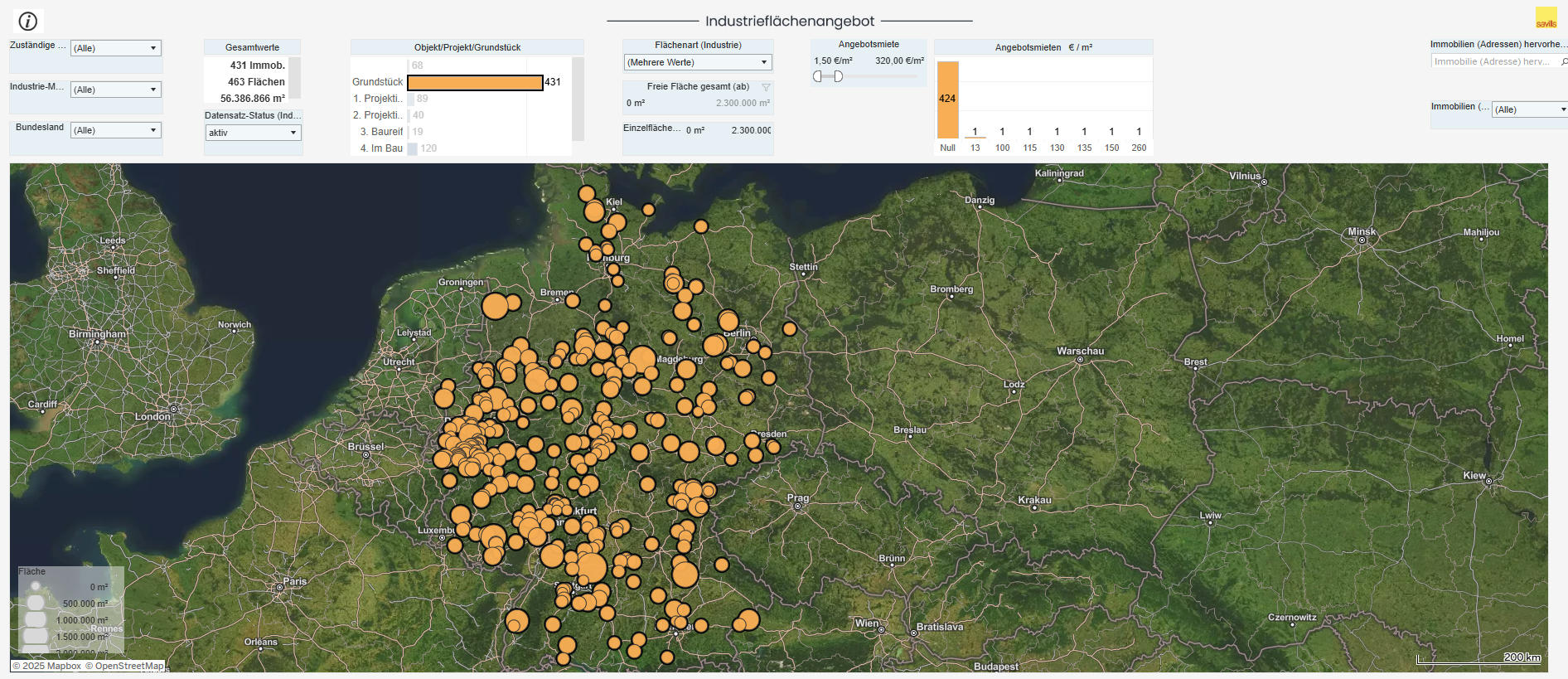This screenshot has width=1568, height=679.
Task: Click the magnifier icon in address search
Action: point(1564,62)
